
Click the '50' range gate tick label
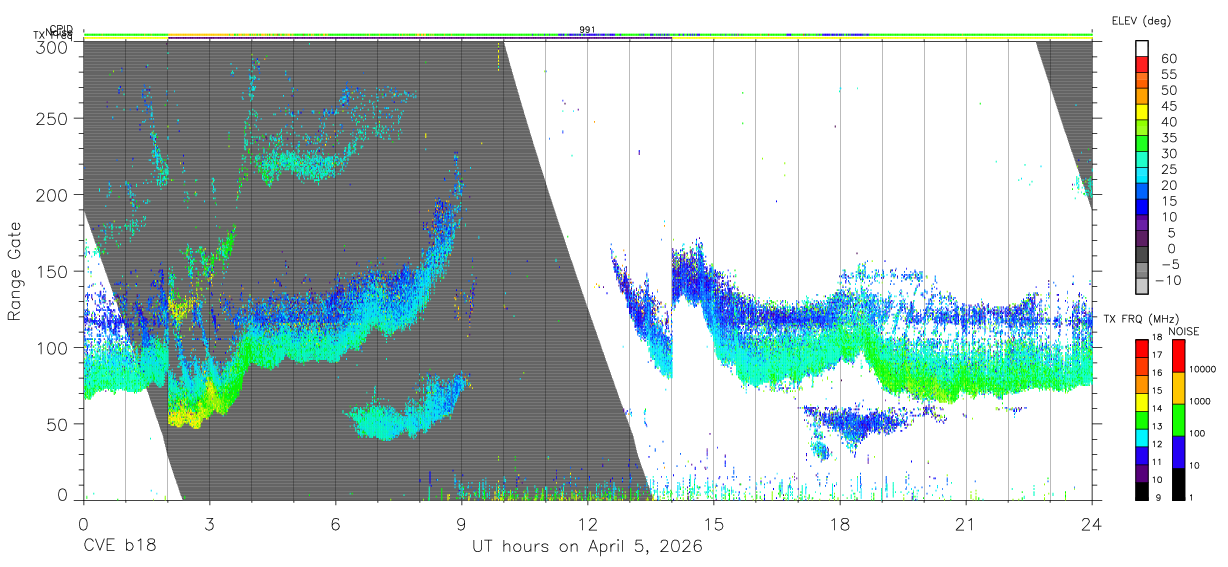pos(58,424)
